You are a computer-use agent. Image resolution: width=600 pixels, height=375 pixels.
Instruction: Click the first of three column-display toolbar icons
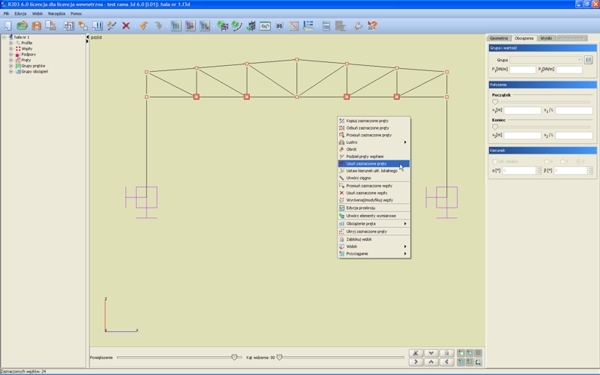pyautogui.click(x=176, y=26)
